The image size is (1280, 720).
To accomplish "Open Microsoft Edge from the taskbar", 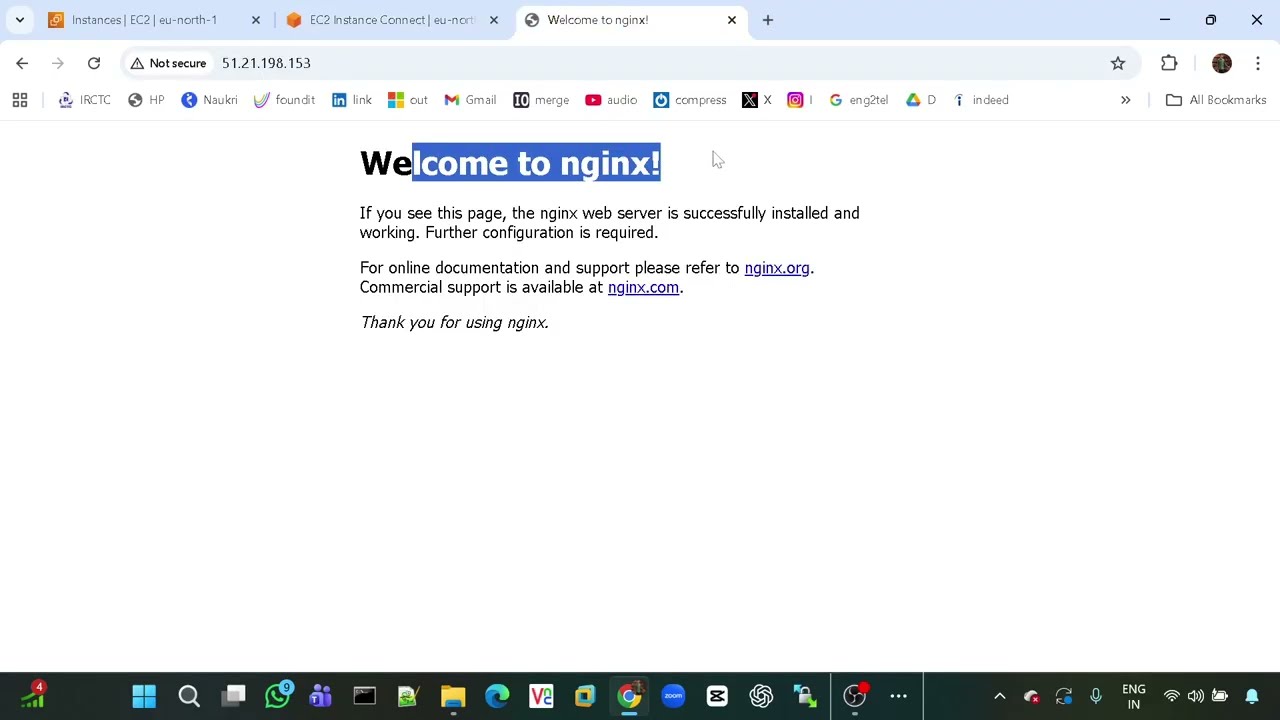I will tap(497, 696).
